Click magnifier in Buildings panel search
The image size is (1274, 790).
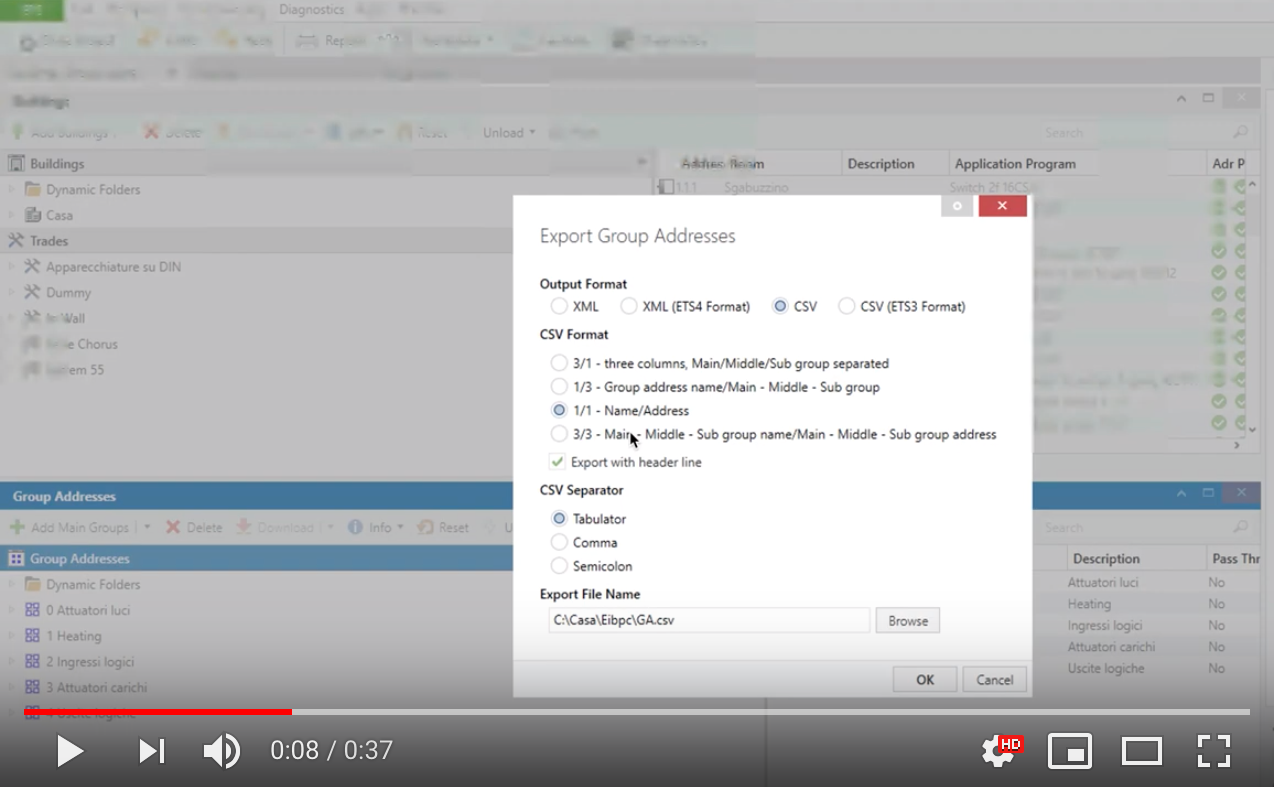[1240, 132]
